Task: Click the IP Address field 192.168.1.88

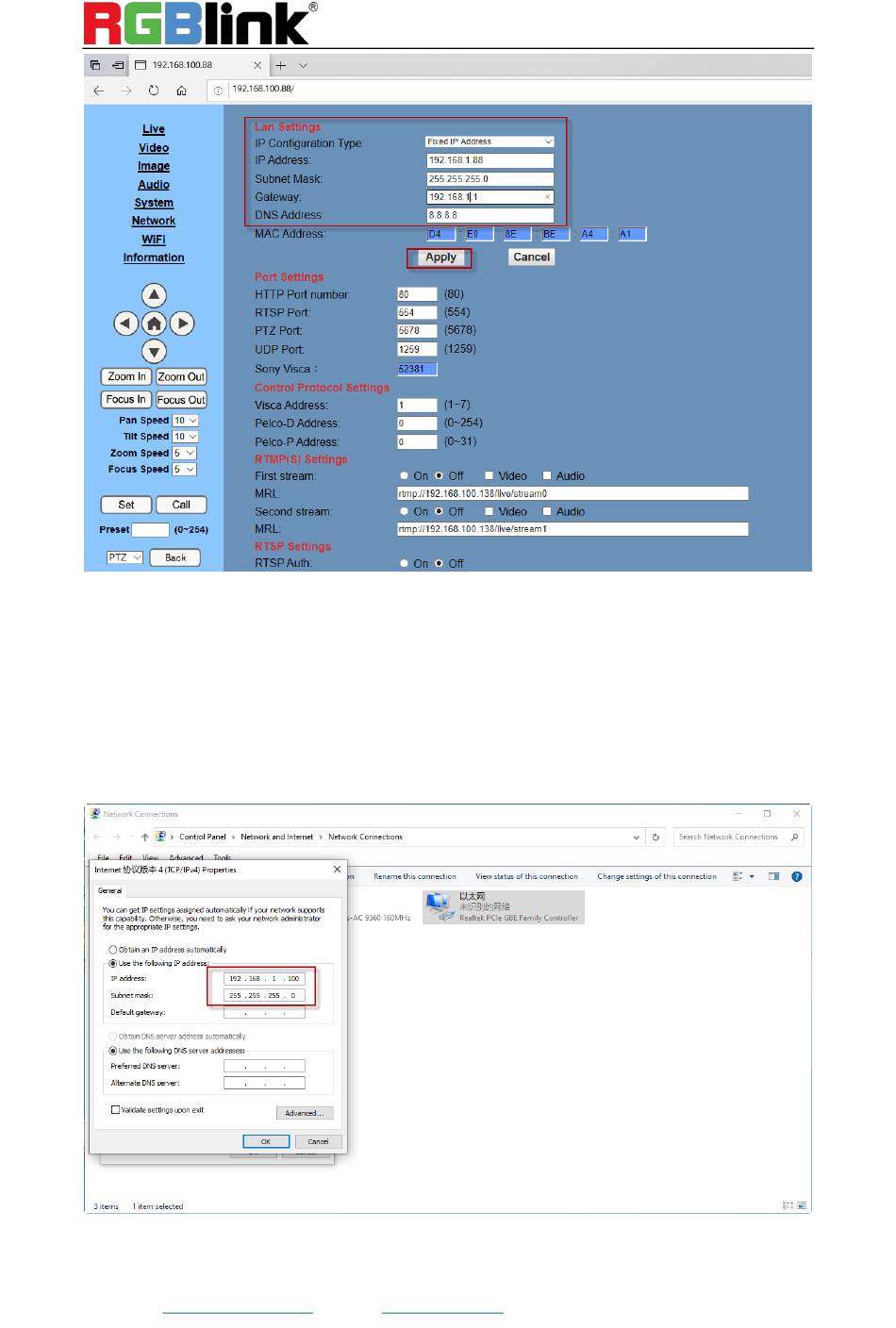Action: click(490, 160)
